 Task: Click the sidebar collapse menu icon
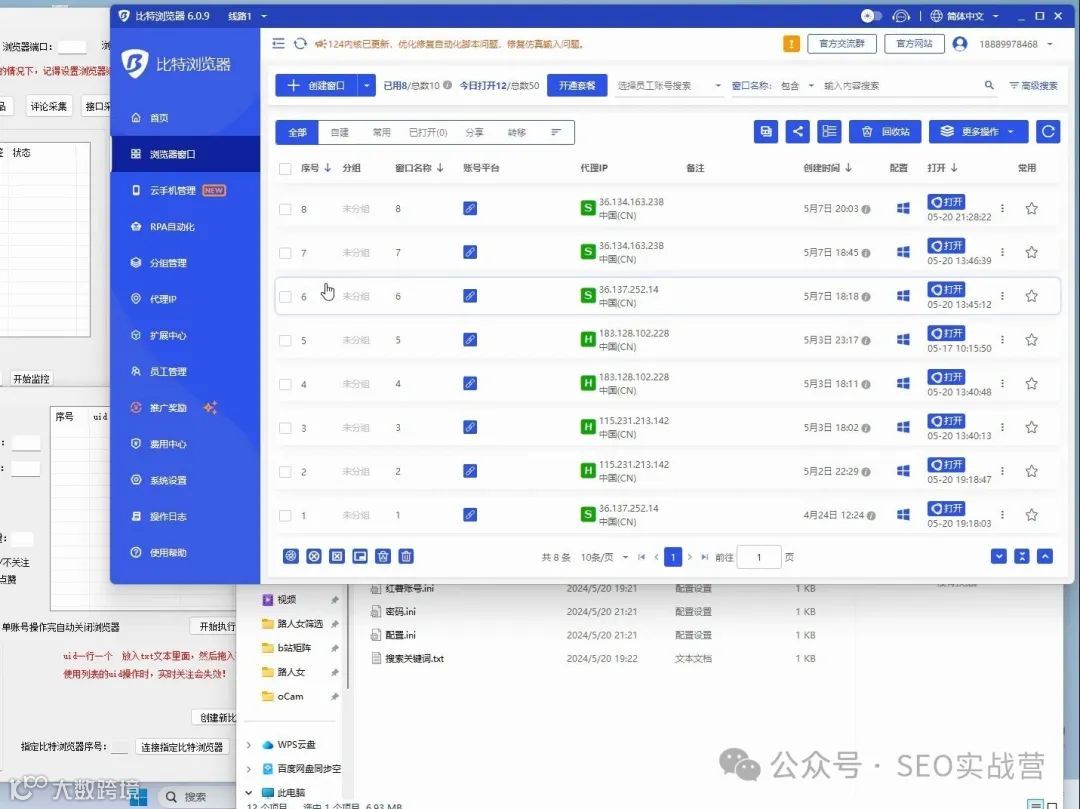[x=278, y=44]
